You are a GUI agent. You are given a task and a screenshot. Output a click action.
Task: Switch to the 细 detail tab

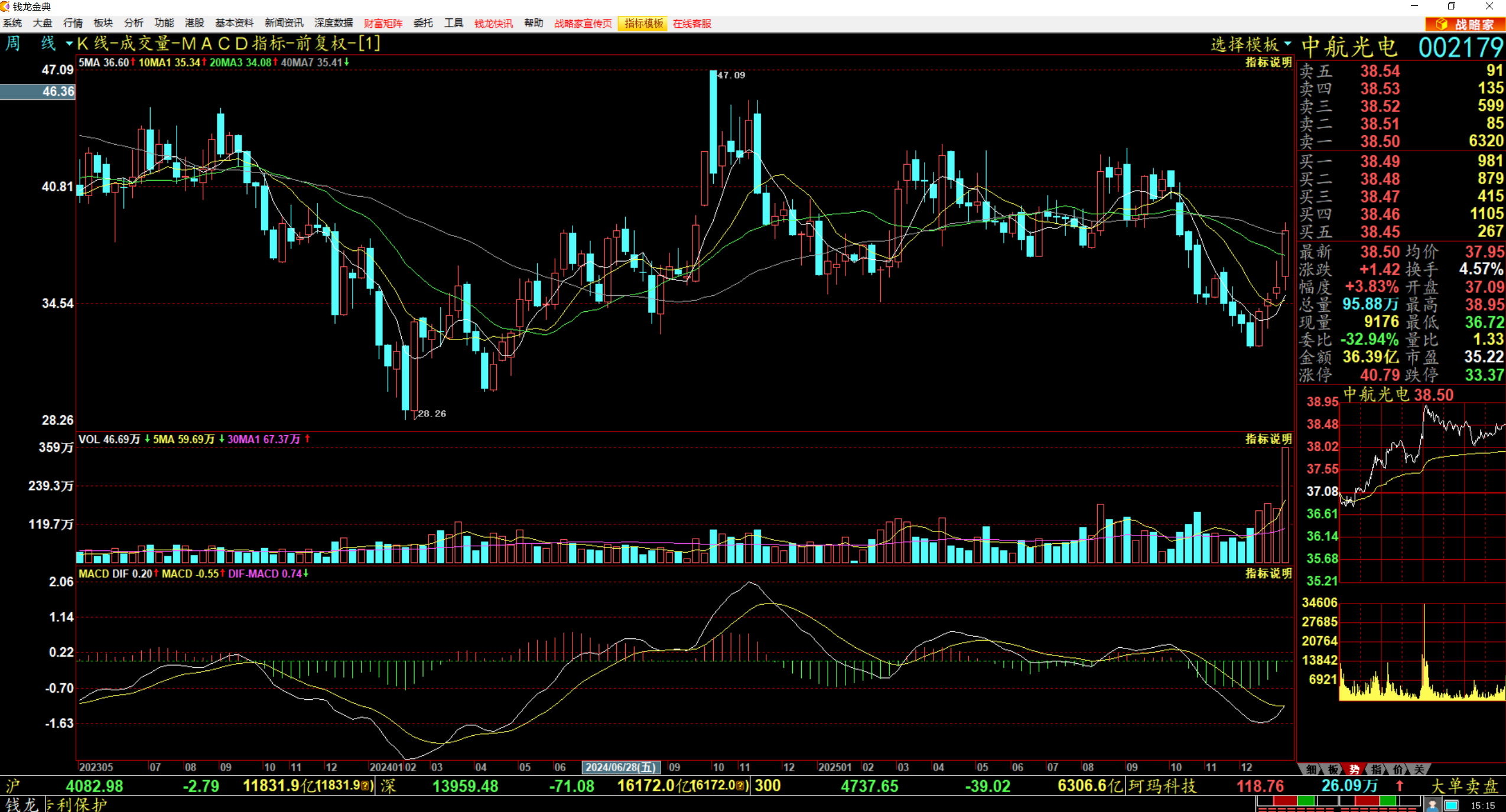(x=1311, y=769)
